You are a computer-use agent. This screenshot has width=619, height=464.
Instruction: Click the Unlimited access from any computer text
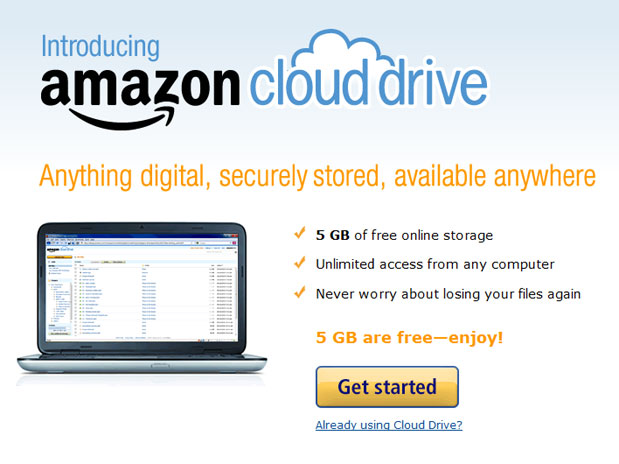tap(435, 264)
